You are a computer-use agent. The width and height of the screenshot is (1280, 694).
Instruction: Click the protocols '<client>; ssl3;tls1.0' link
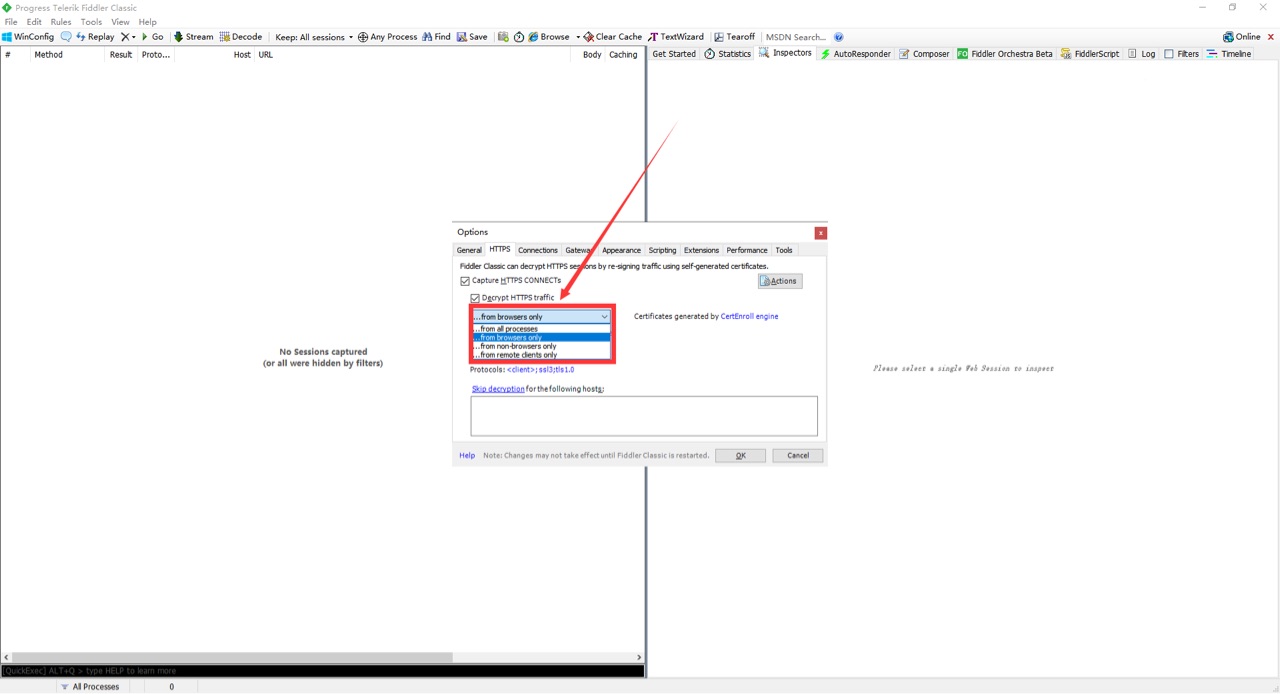tap(540, 370)
